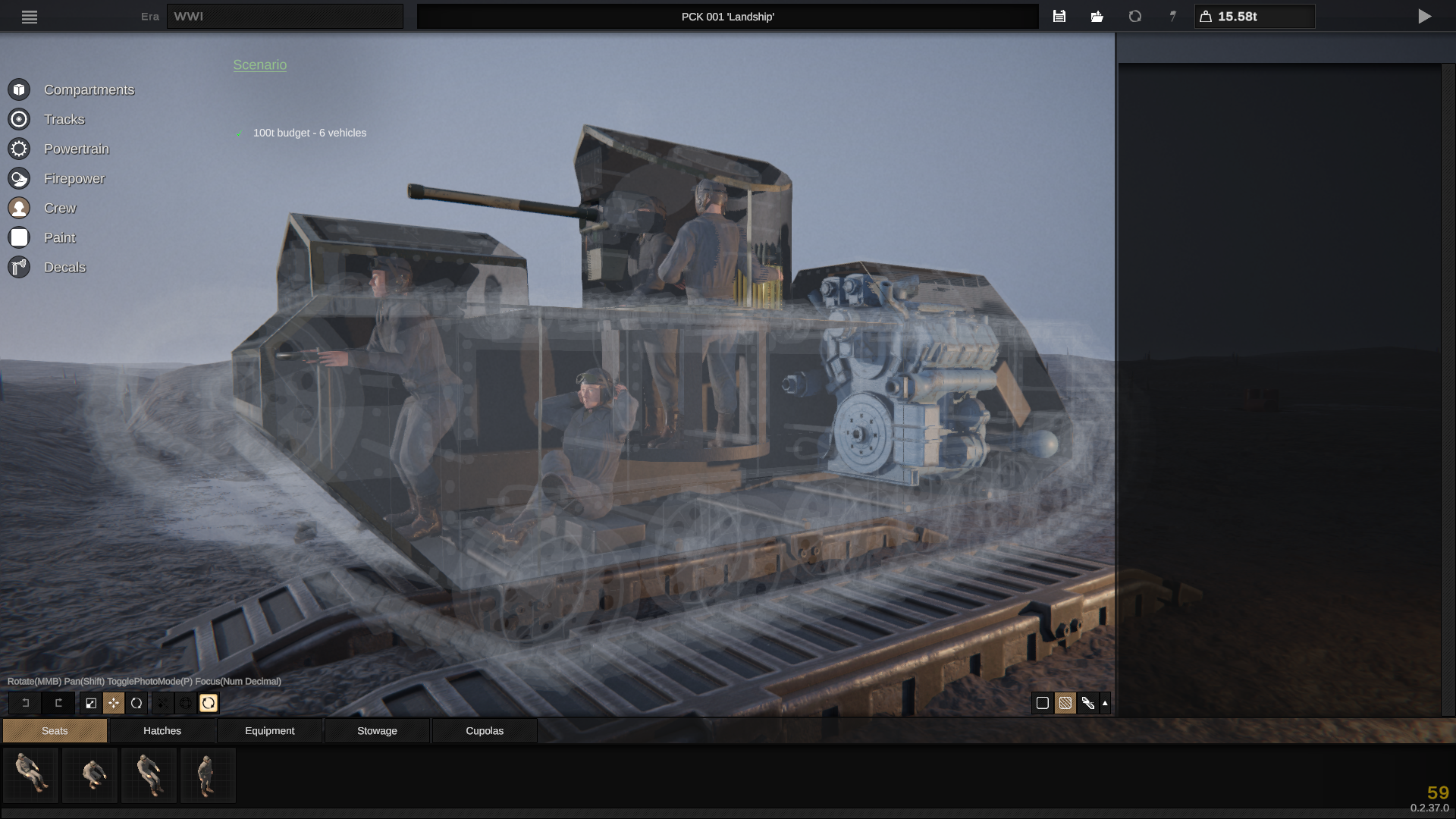
Task: Click the Decals label in the sidebar
Action: (x=65, y=267)
